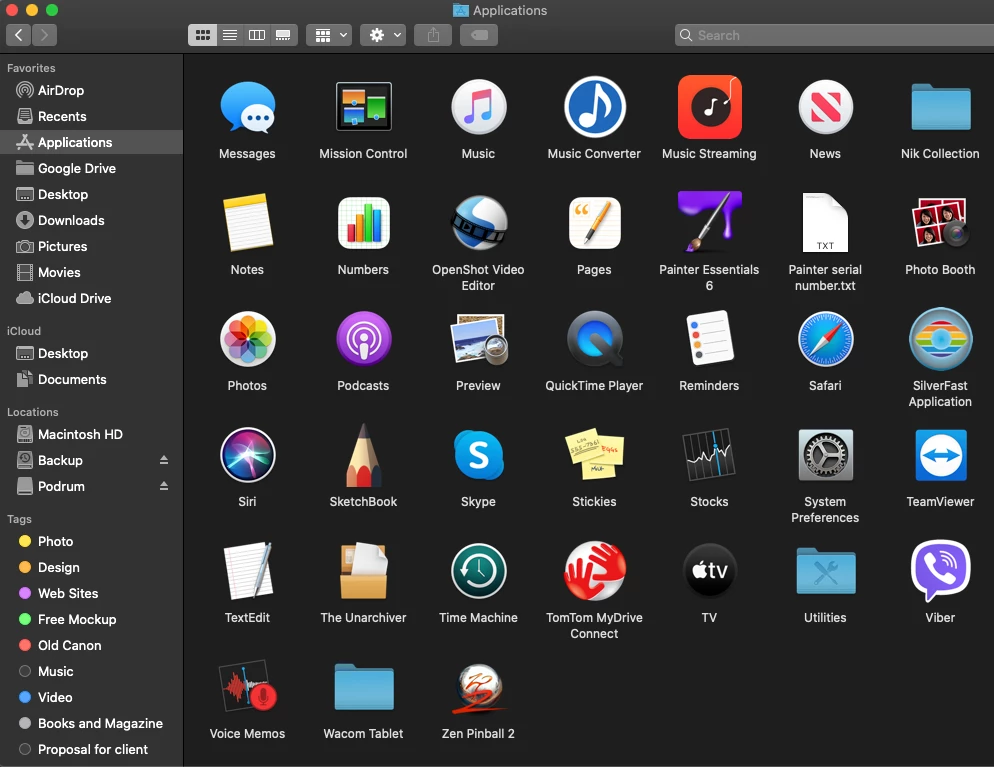
Task: Open the Music app
Action: tap(479, 107)
